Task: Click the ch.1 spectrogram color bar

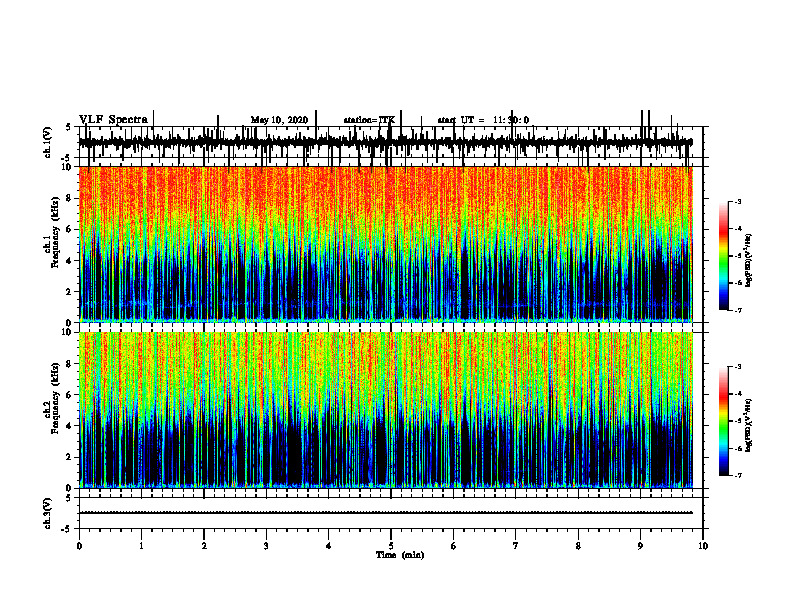Action: (x=724, y=255)
